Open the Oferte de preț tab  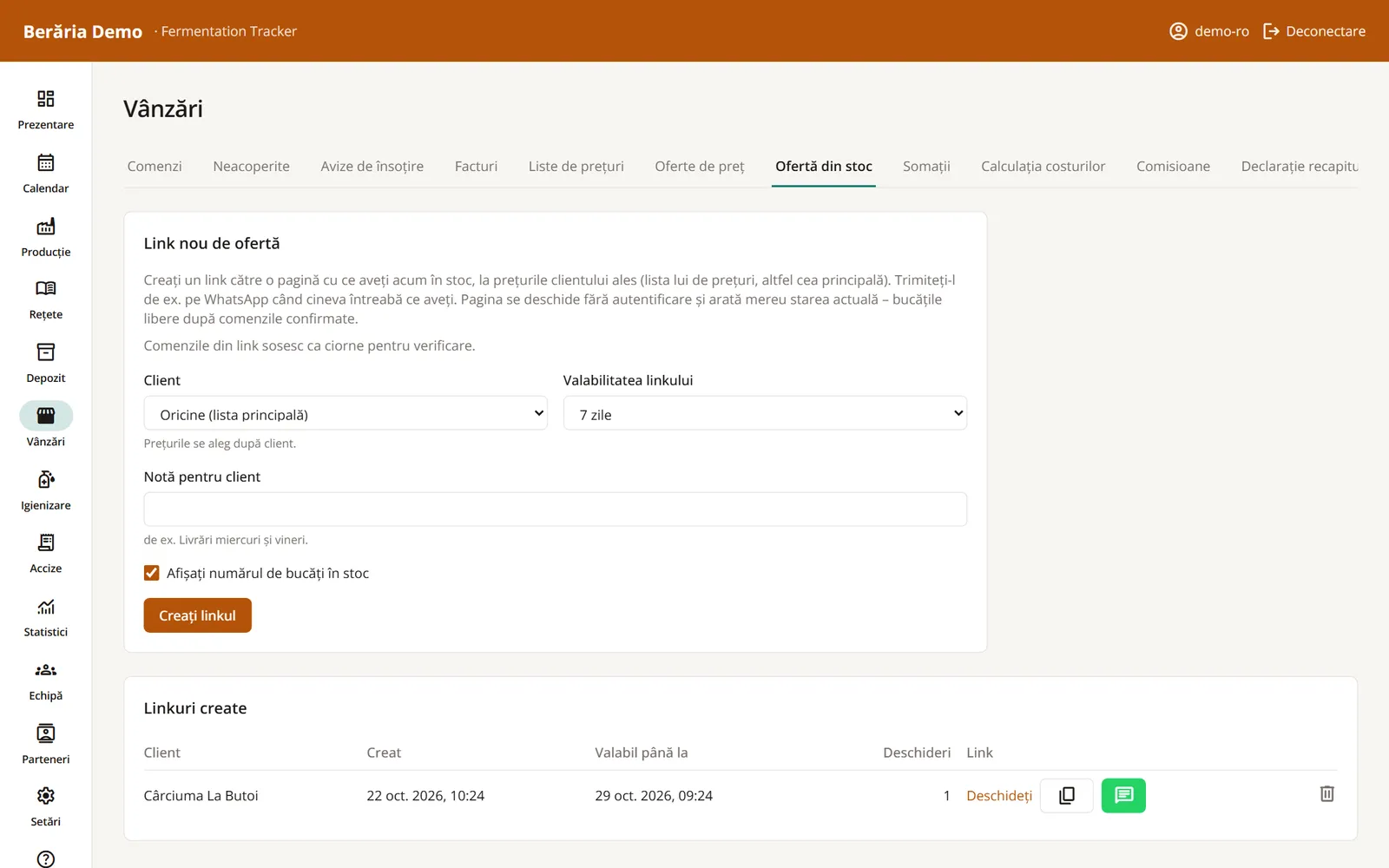tap(700, 166)
